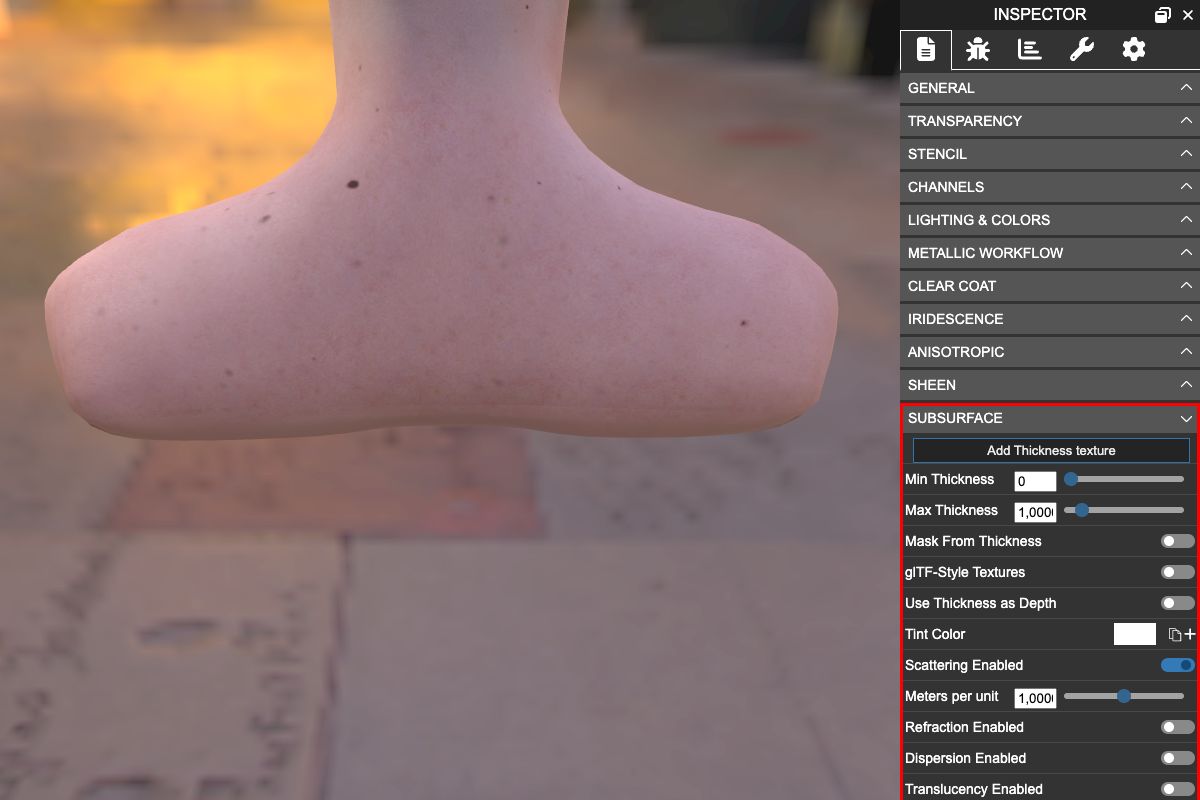Image resolution: width=1200 pixels, height=800 pixels.
Task: Open the Statistics tab with chart icon
Action: (x=1029, y=49)
